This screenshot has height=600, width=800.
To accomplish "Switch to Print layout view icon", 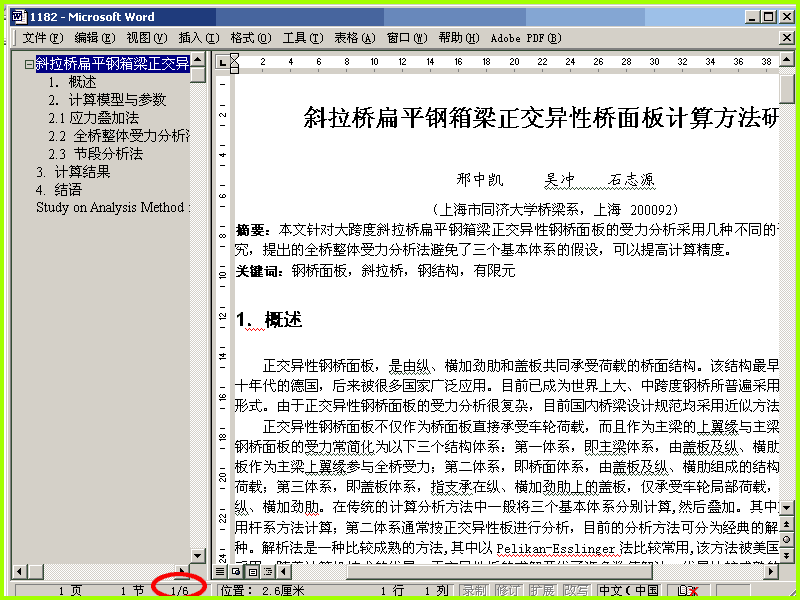I will [x=252, y=572].
